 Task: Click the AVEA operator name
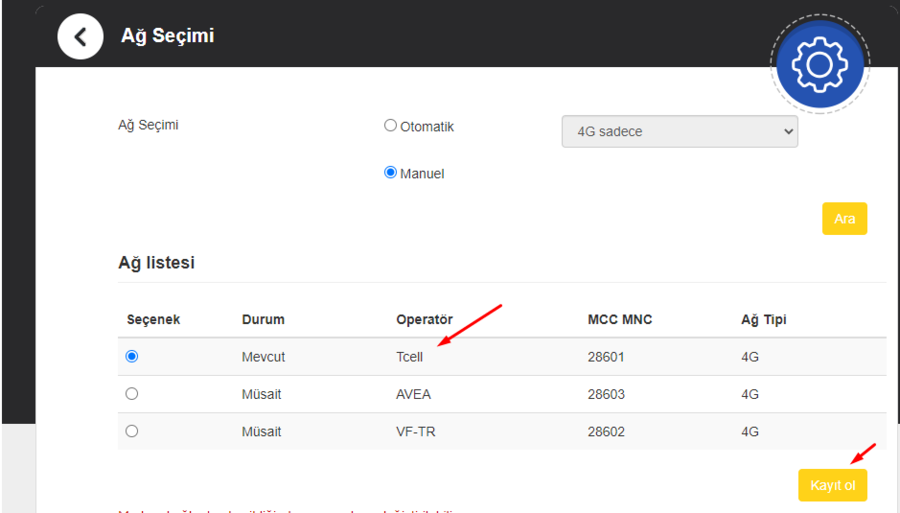click(x=413, y=394)
